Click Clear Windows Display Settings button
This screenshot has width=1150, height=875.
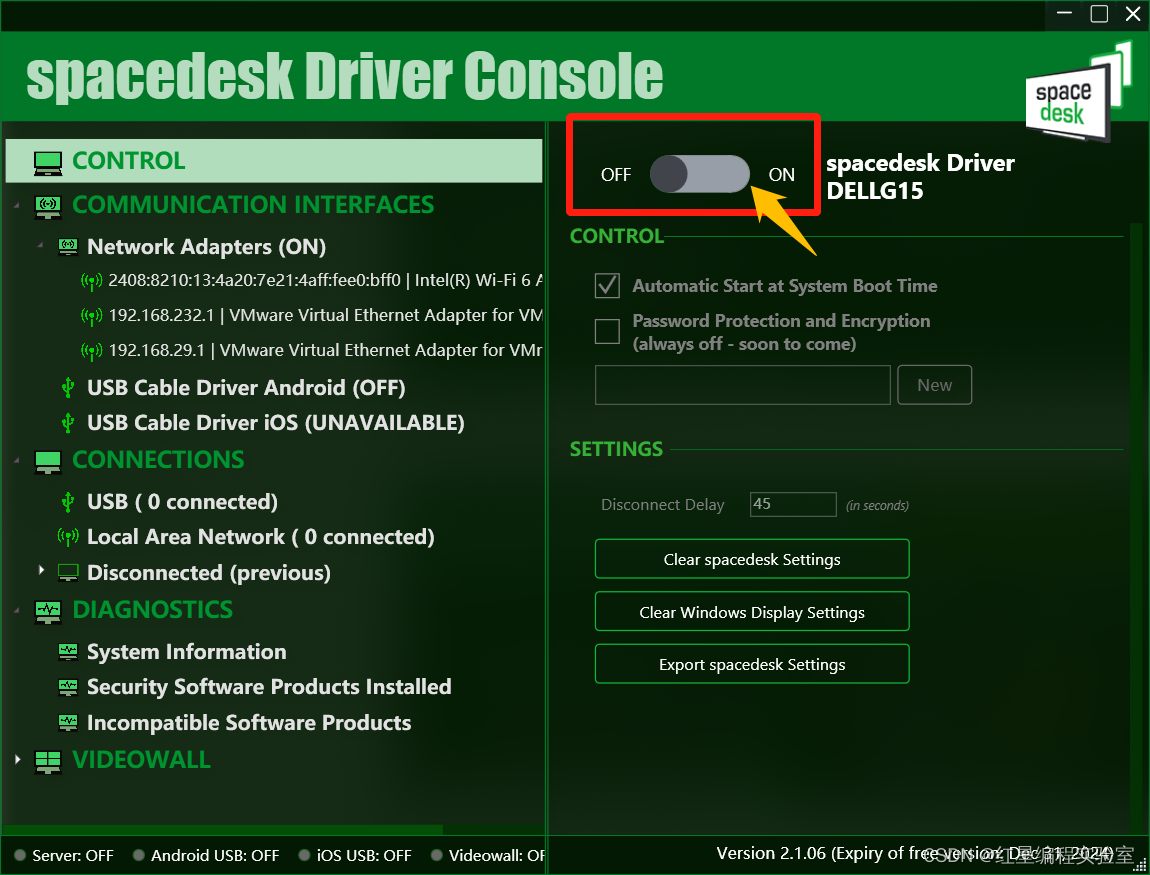tap(752, 612)
